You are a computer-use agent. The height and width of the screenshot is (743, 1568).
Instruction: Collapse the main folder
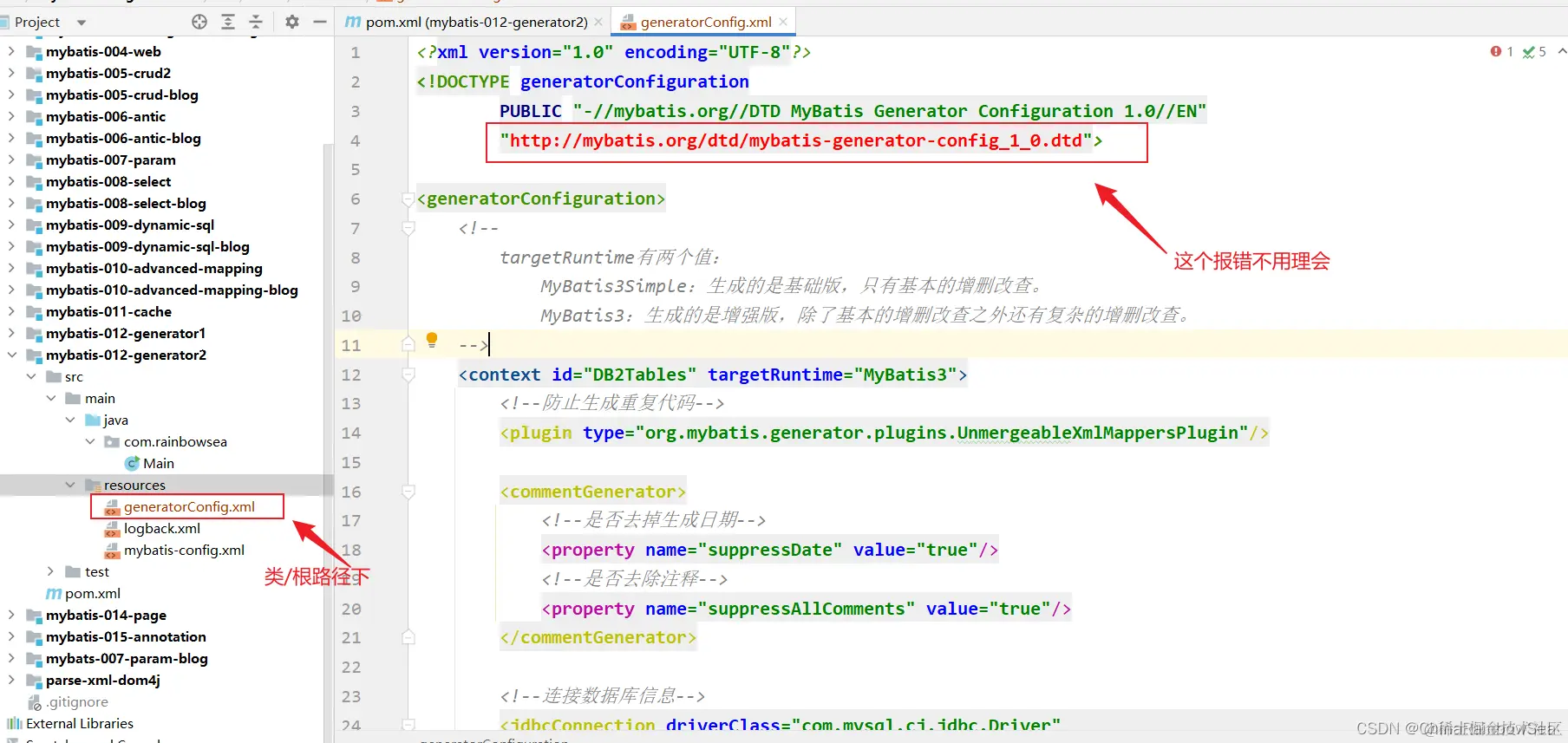coord(51,399)
